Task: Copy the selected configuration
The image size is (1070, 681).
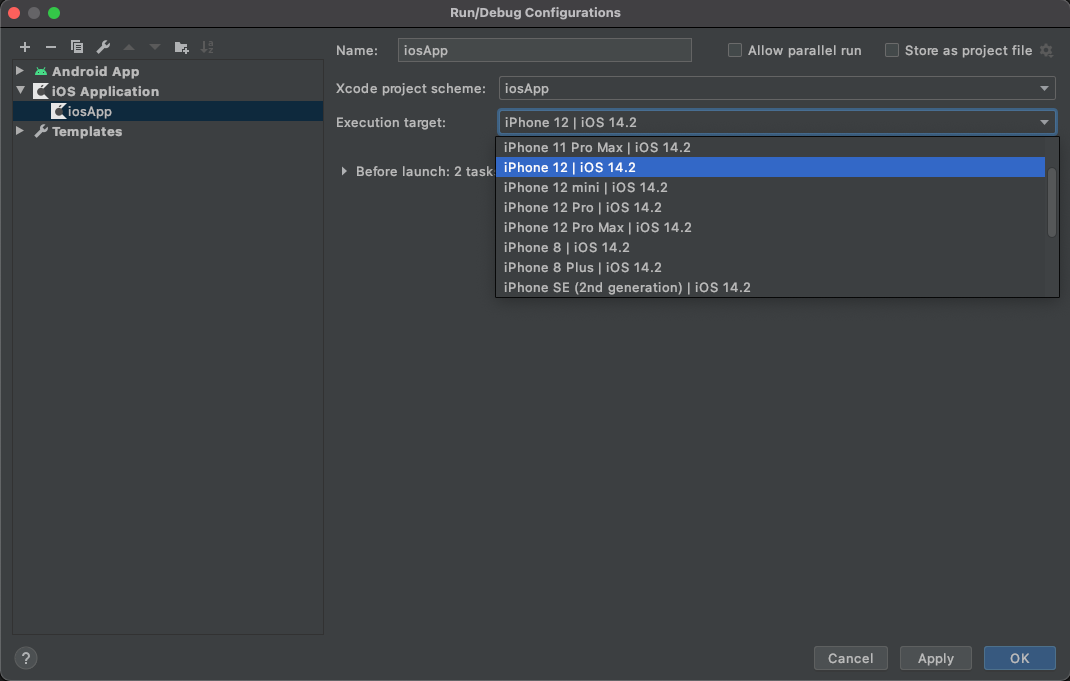Action: [77, 47]
